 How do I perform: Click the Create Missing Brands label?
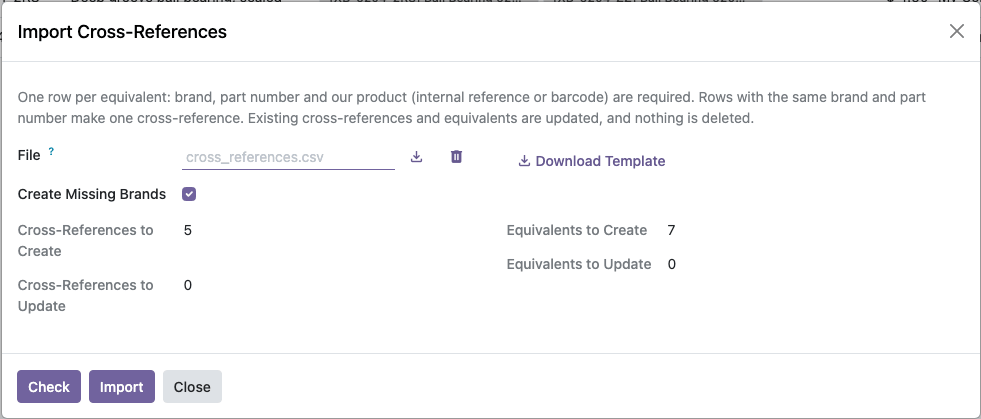click(92, 194)
